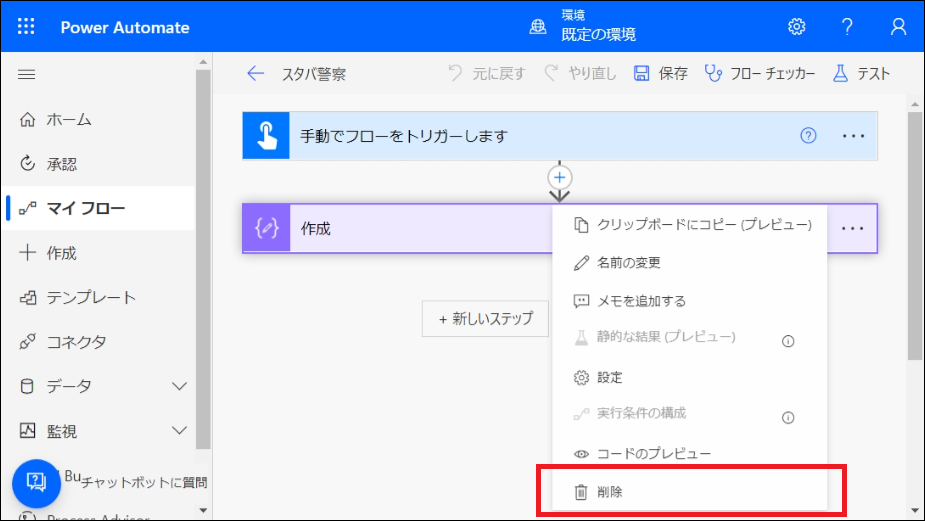Click the 新しいステップ button
925x521 pixels.
pyautogui.click(x=485, y=319)
